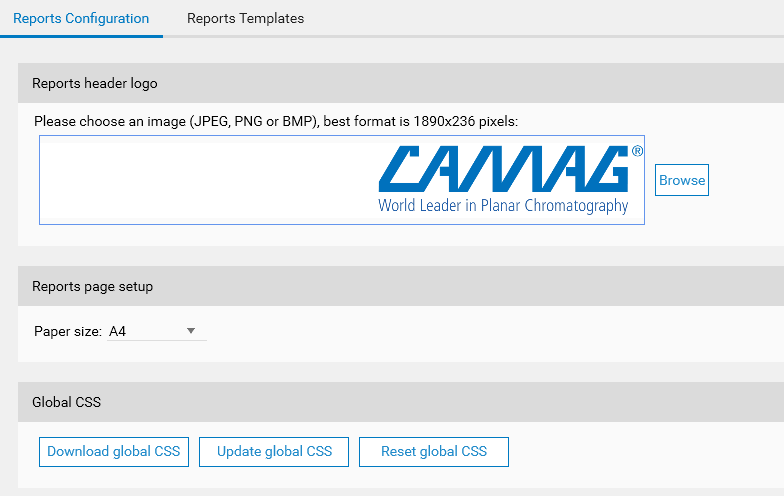Click the CAMAG logo wordmark
Image resolution: width=784 pixels, height=496 pixels.
tap(503, 168)
